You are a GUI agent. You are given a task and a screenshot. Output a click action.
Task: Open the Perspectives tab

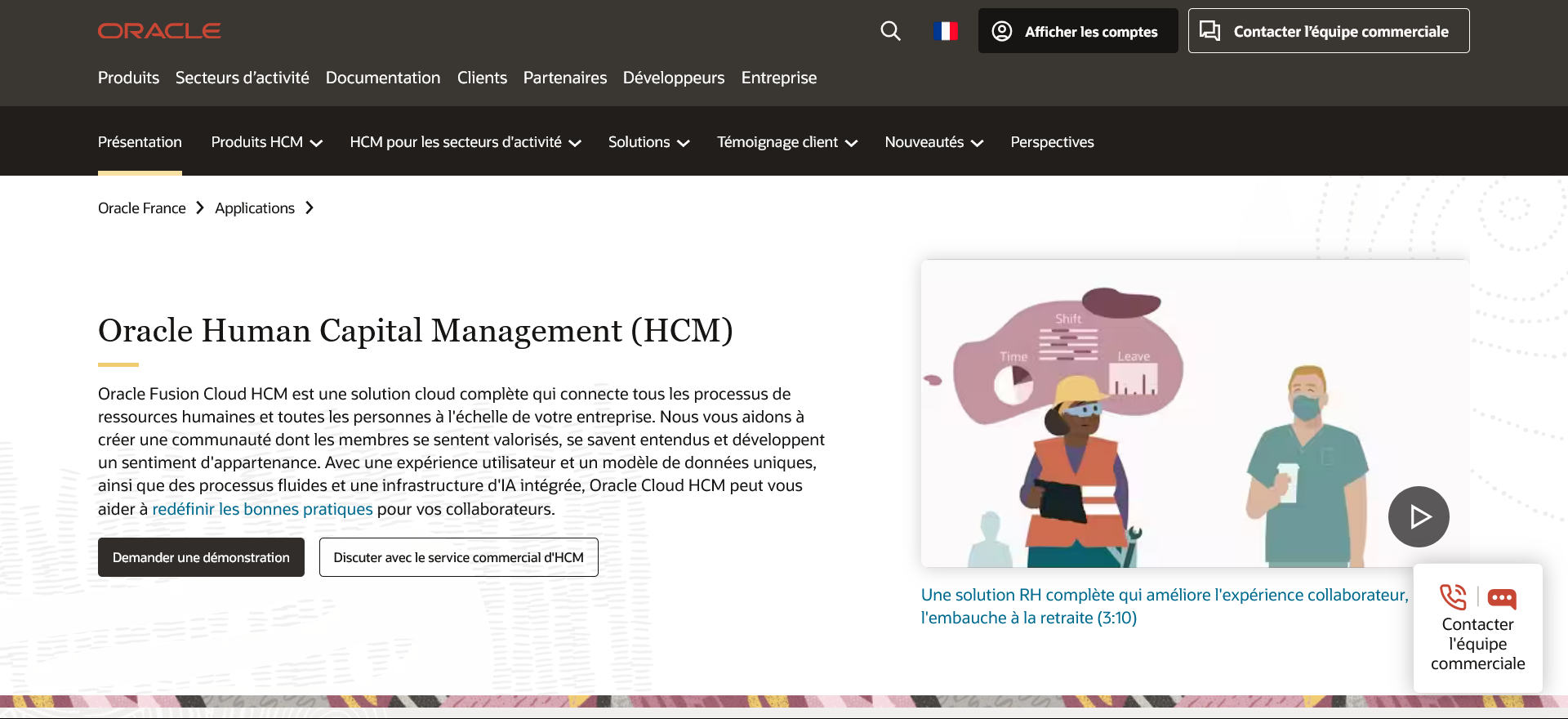pos(1052,142)
